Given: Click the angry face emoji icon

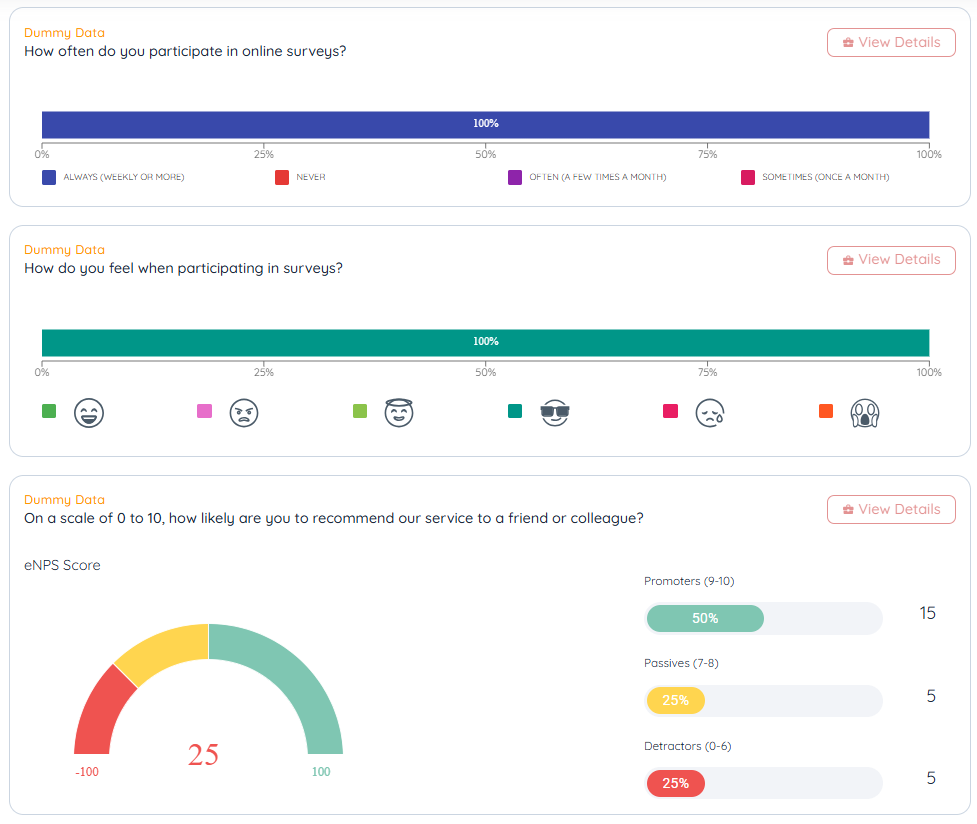Looking at the screenshot, I should 244,412.
